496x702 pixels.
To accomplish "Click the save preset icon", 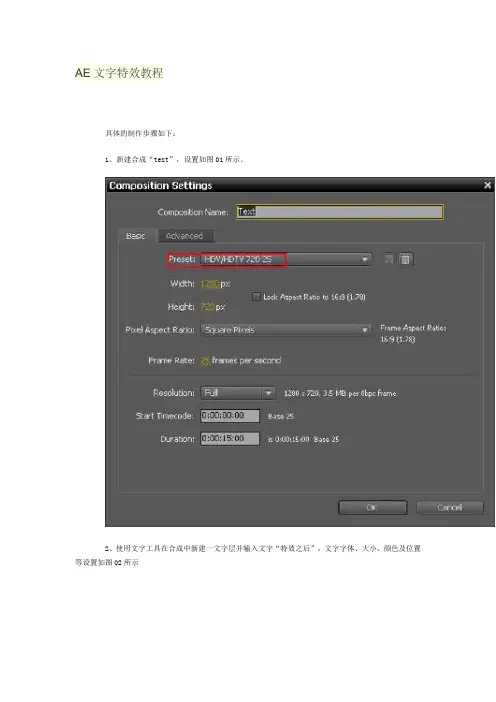I will coord(388,260).
